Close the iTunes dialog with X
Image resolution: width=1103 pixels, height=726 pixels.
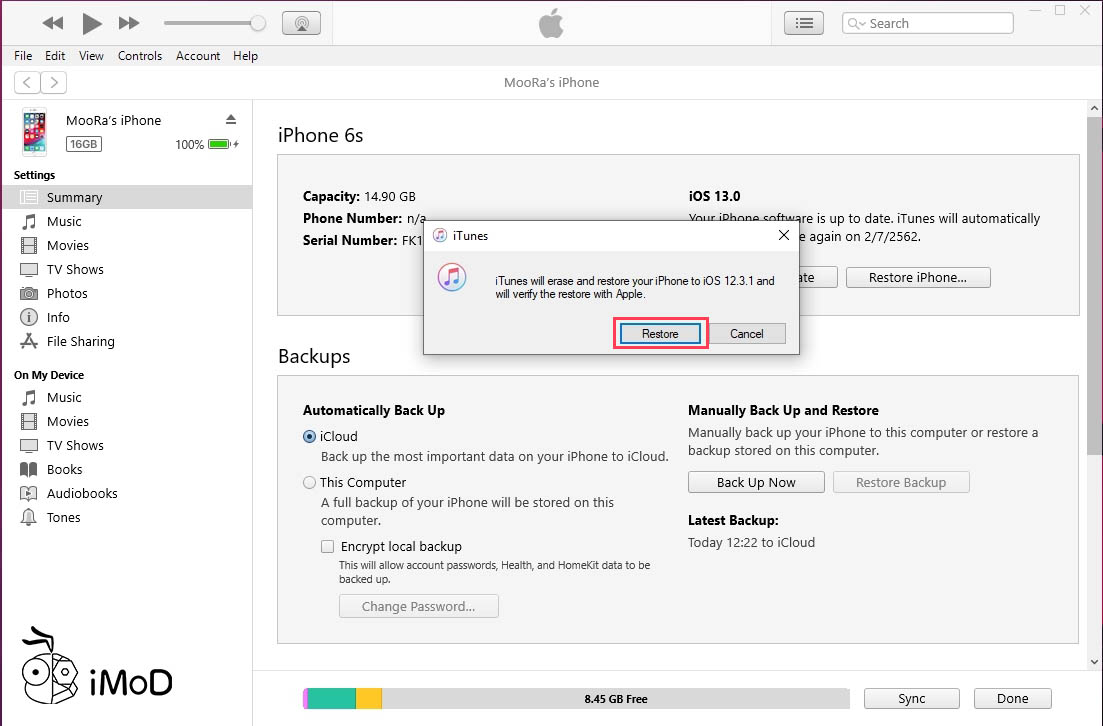coord(784,235)
